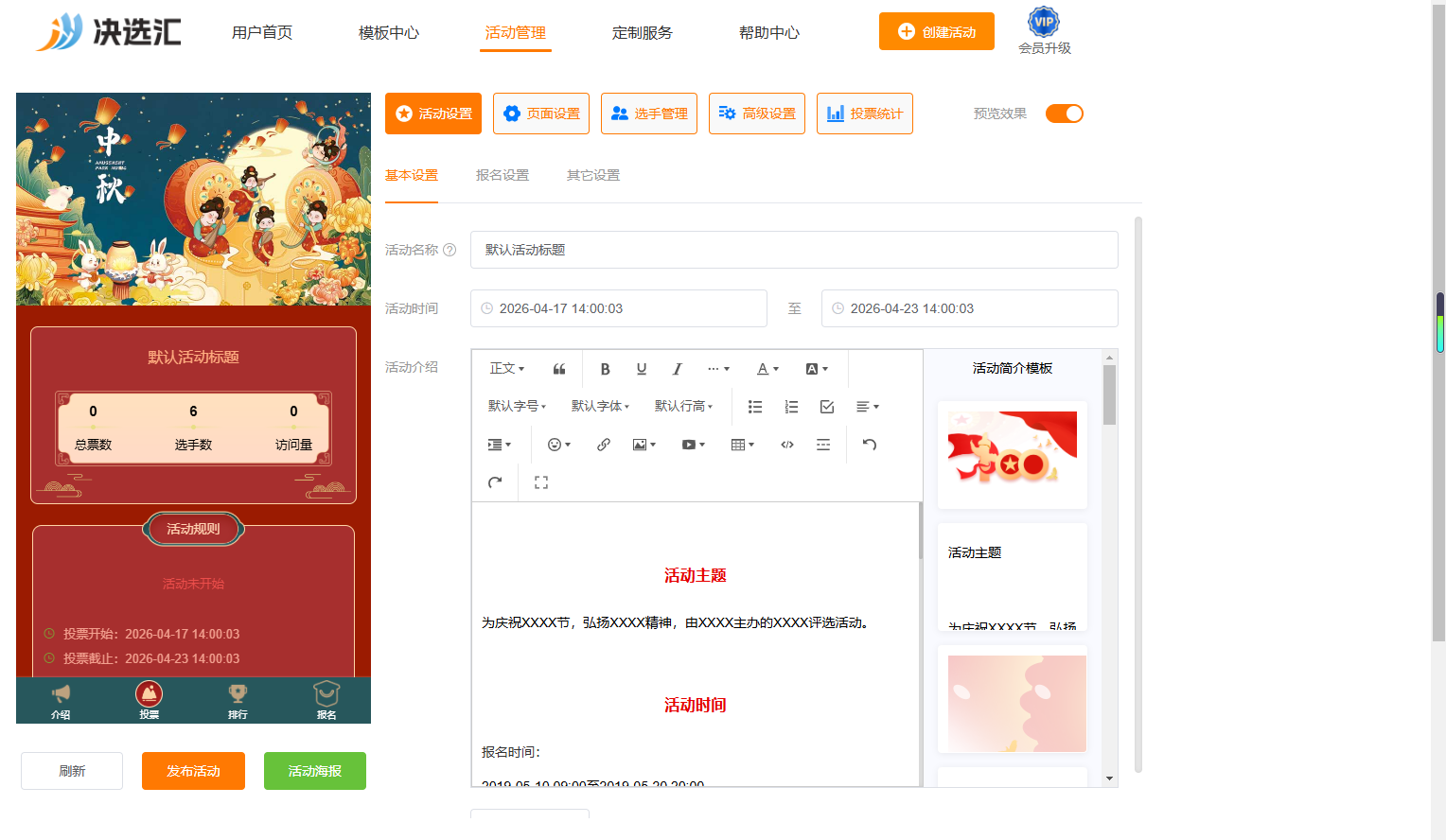Screen dimensions: 1446x840
Task: Open the 正文 heading style dropdown
Action: point(507,369)
